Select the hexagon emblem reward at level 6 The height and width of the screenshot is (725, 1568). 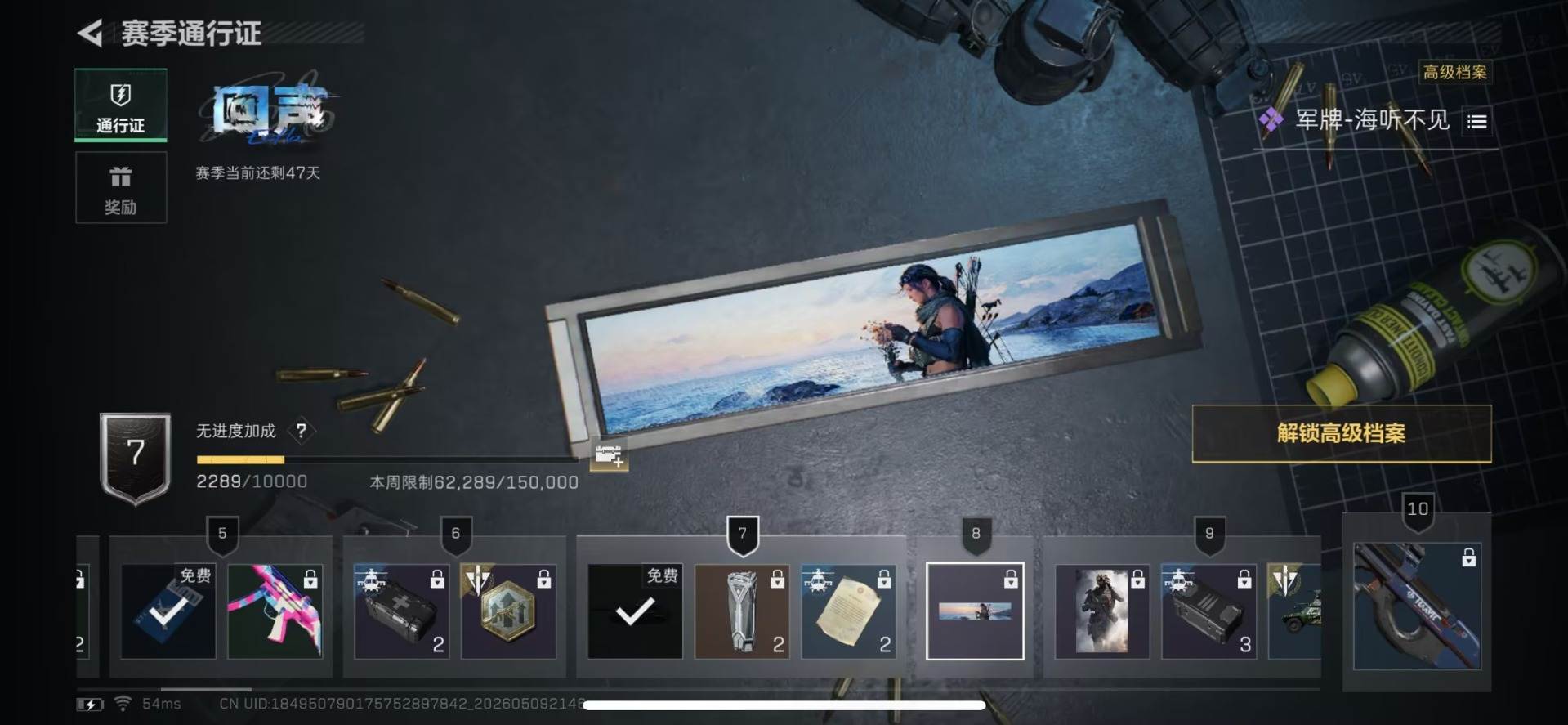tap(508, 611)
